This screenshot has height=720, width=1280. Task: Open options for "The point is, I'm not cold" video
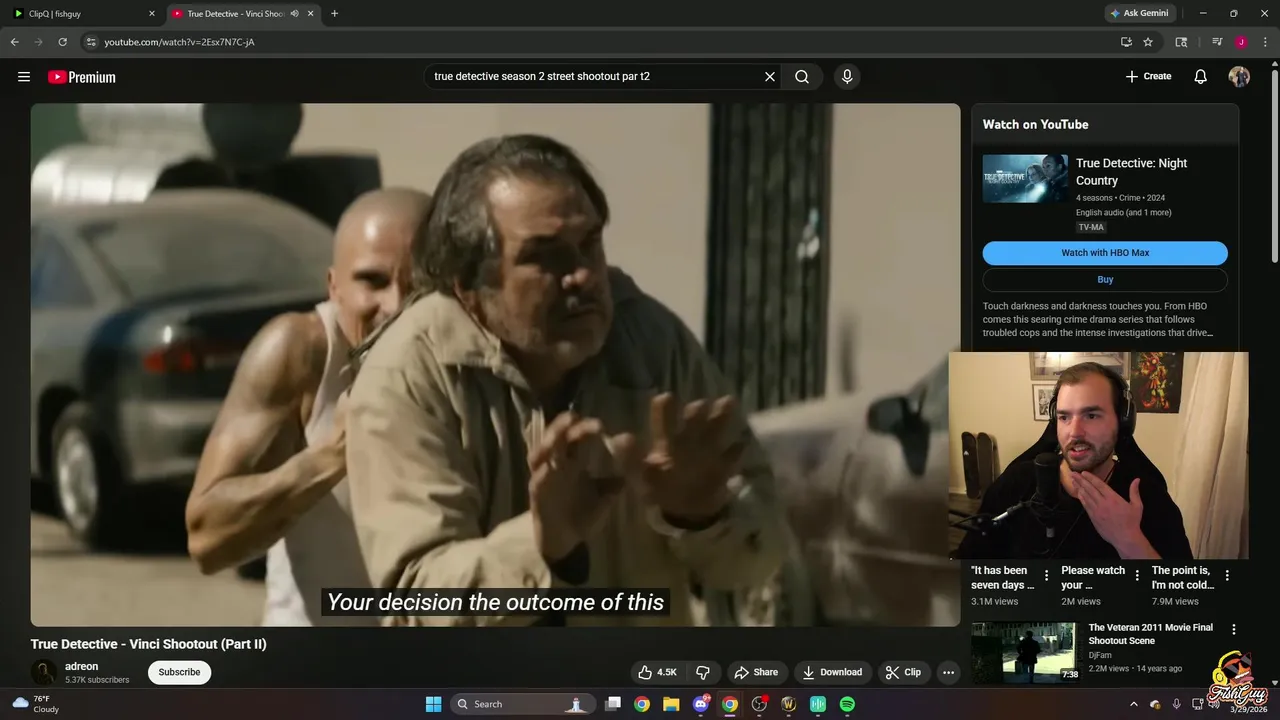[1227, 575]
